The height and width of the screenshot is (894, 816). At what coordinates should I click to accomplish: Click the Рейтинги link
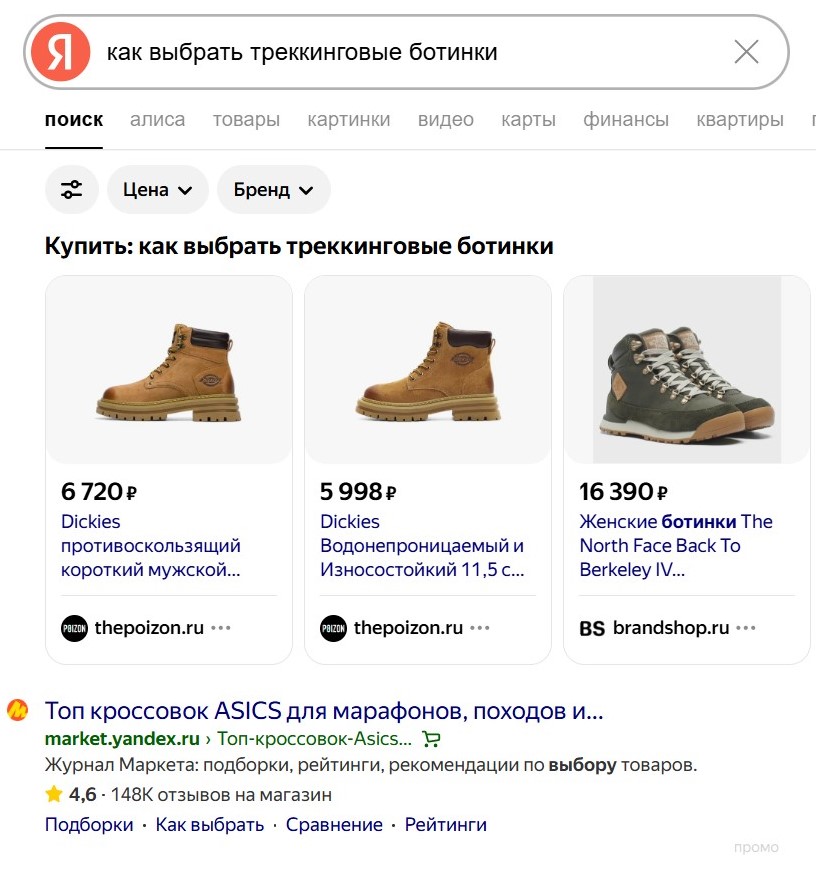442,824
